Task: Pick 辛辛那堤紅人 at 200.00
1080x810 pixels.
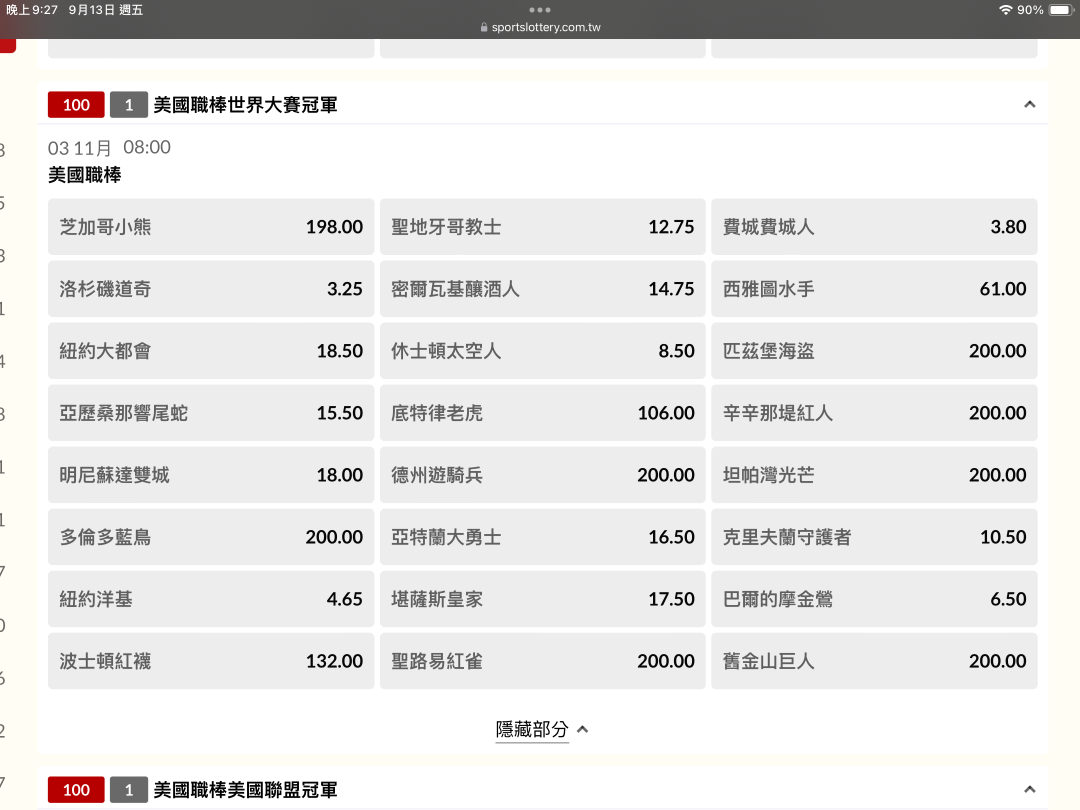Action: 874,413
